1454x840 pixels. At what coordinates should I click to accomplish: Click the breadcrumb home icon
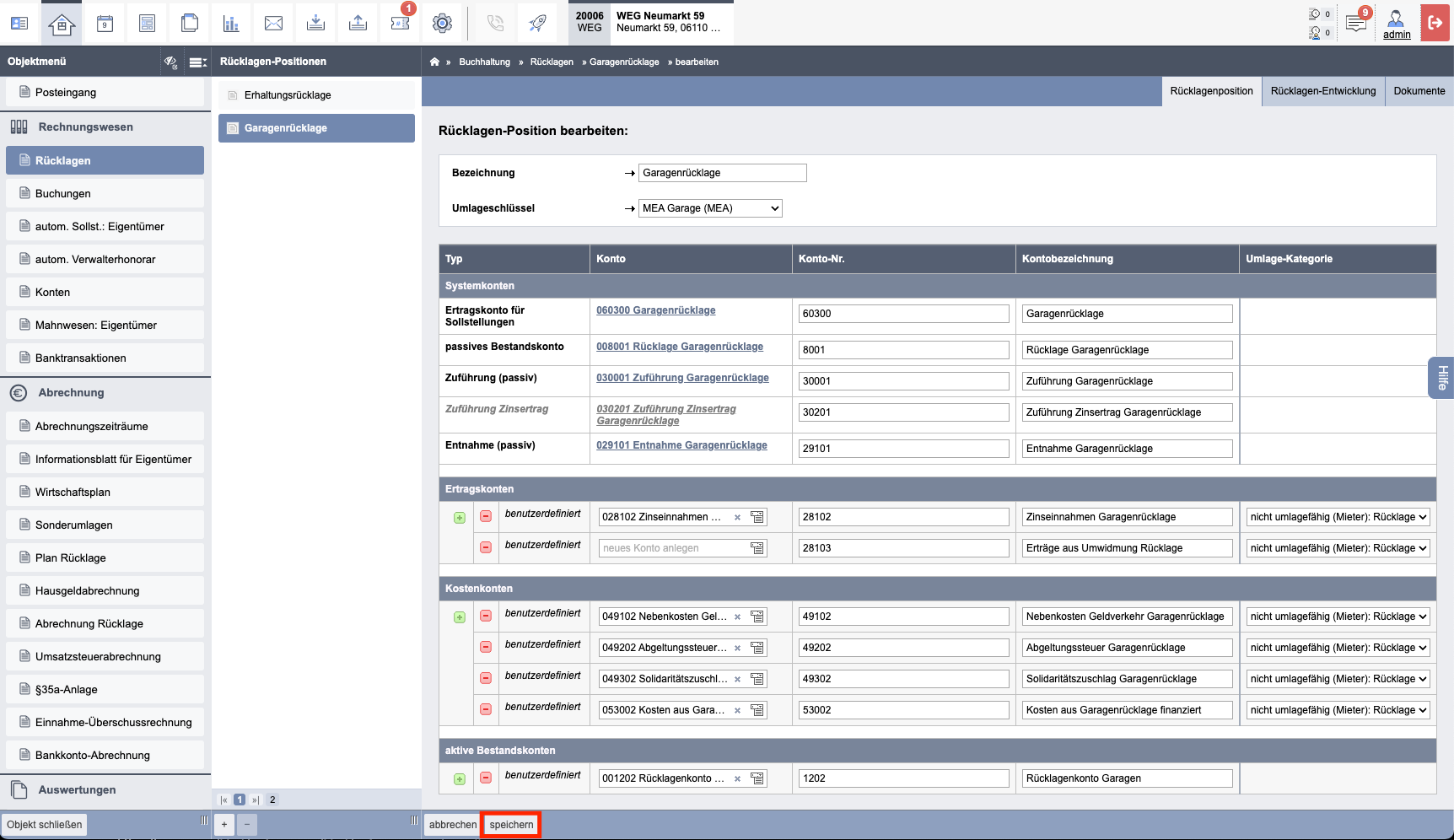click(x=434, y=62)
